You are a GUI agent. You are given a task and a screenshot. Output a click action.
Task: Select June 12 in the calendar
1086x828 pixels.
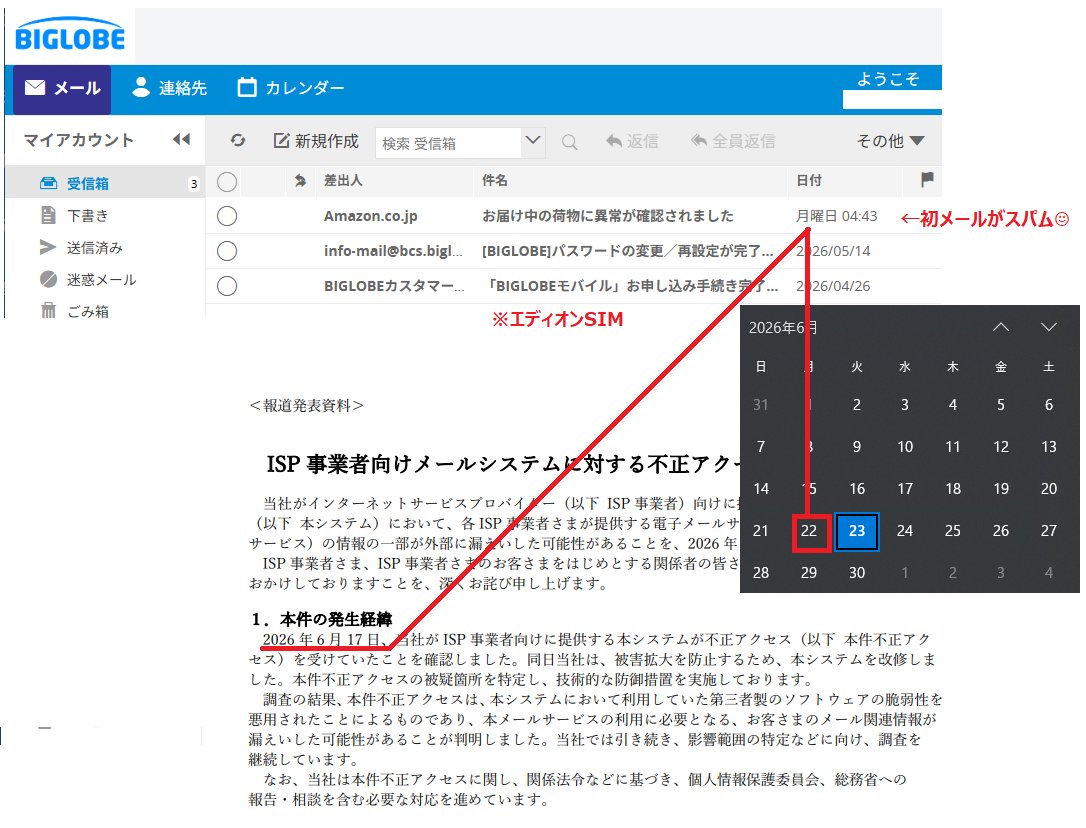point(1001,447)
